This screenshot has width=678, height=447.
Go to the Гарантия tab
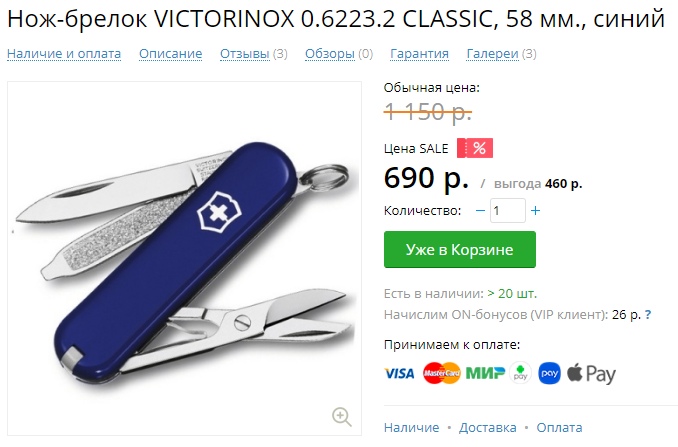point(419,54)
